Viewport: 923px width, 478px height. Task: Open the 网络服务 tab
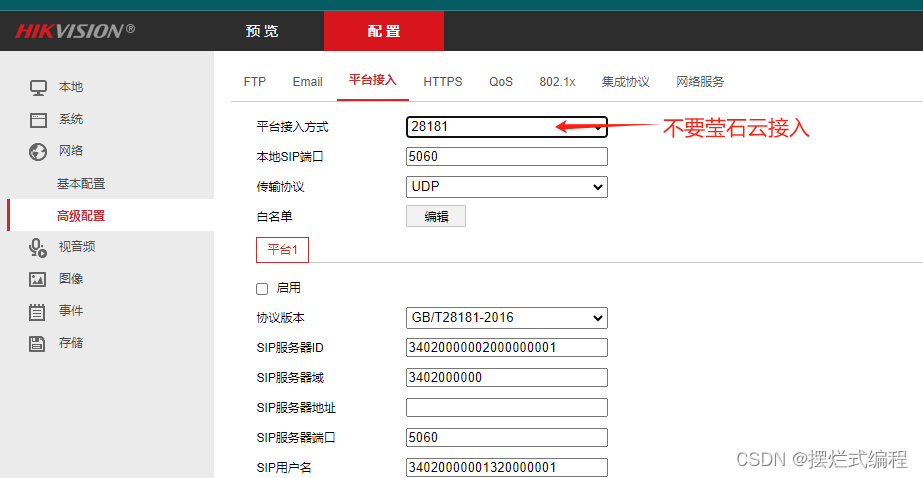point(700,82)
